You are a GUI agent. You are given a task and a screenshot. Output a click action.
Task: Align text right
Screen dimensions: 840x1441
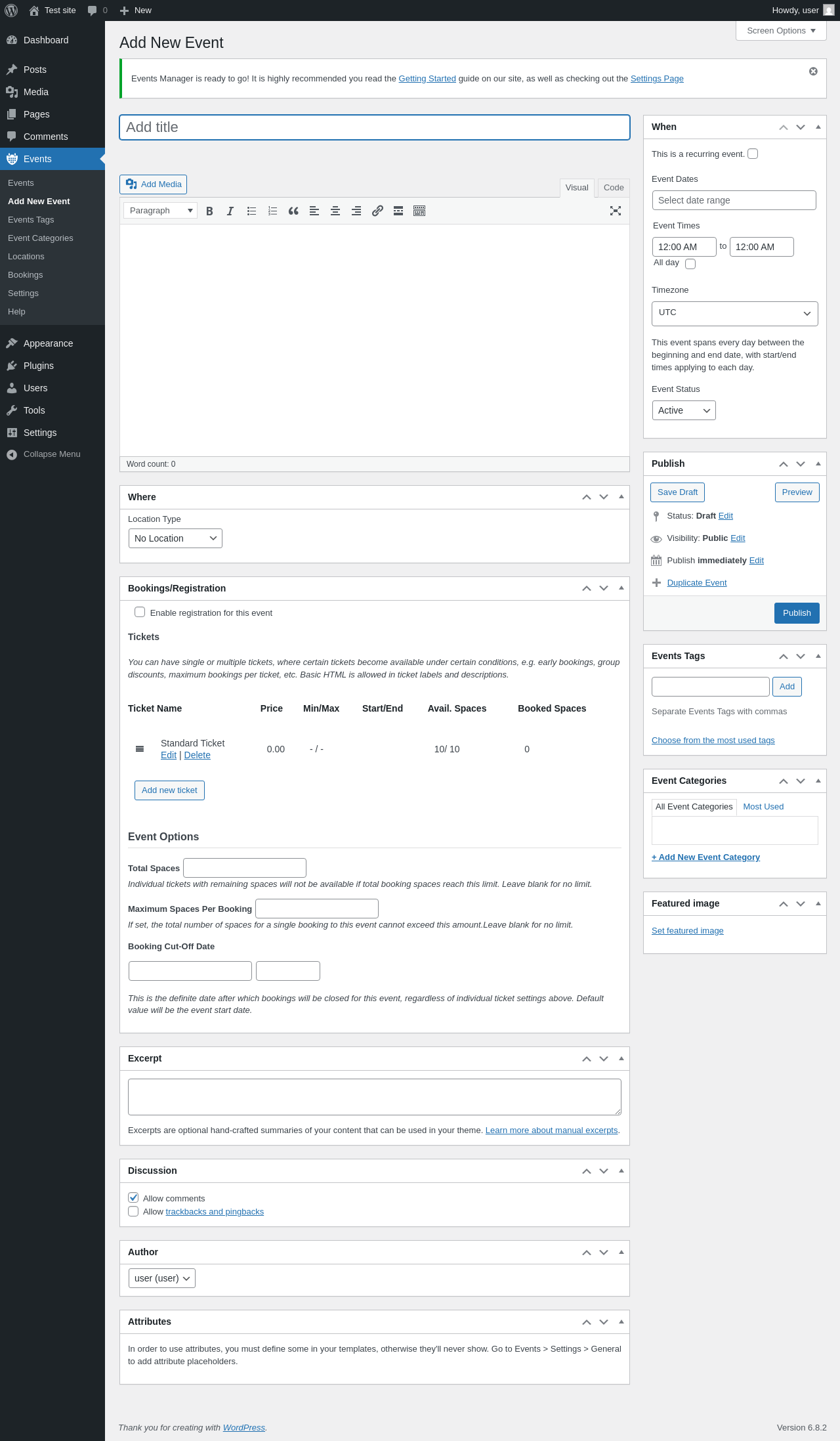(x=356, y=211)
